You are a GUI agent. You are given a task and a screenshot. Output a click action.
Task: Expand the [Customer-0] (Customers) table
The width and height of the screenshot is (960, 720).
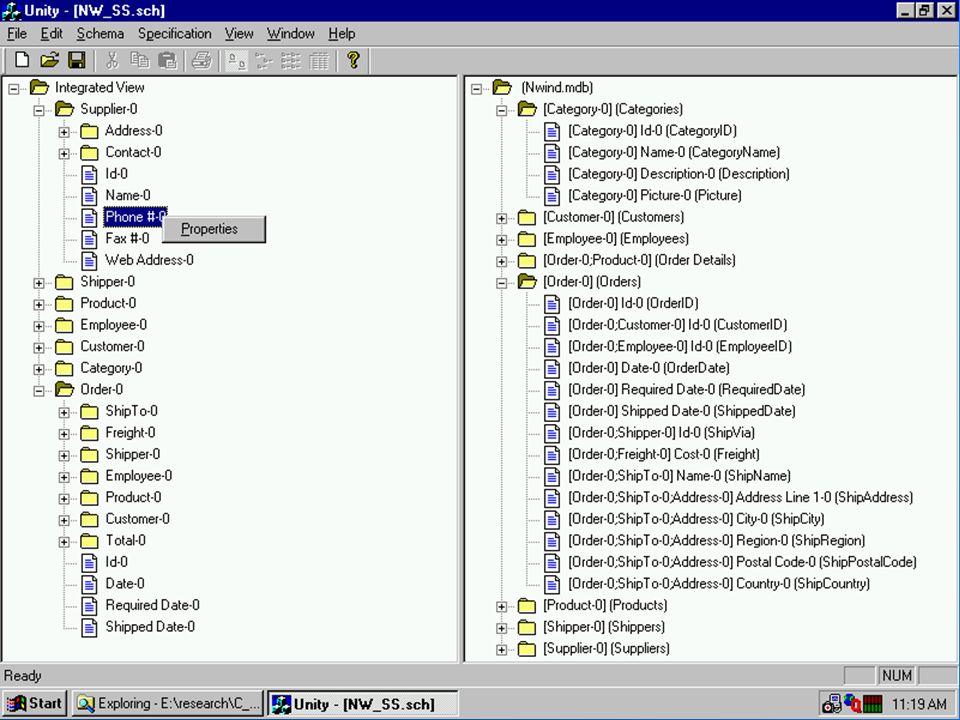pos(501,218)
